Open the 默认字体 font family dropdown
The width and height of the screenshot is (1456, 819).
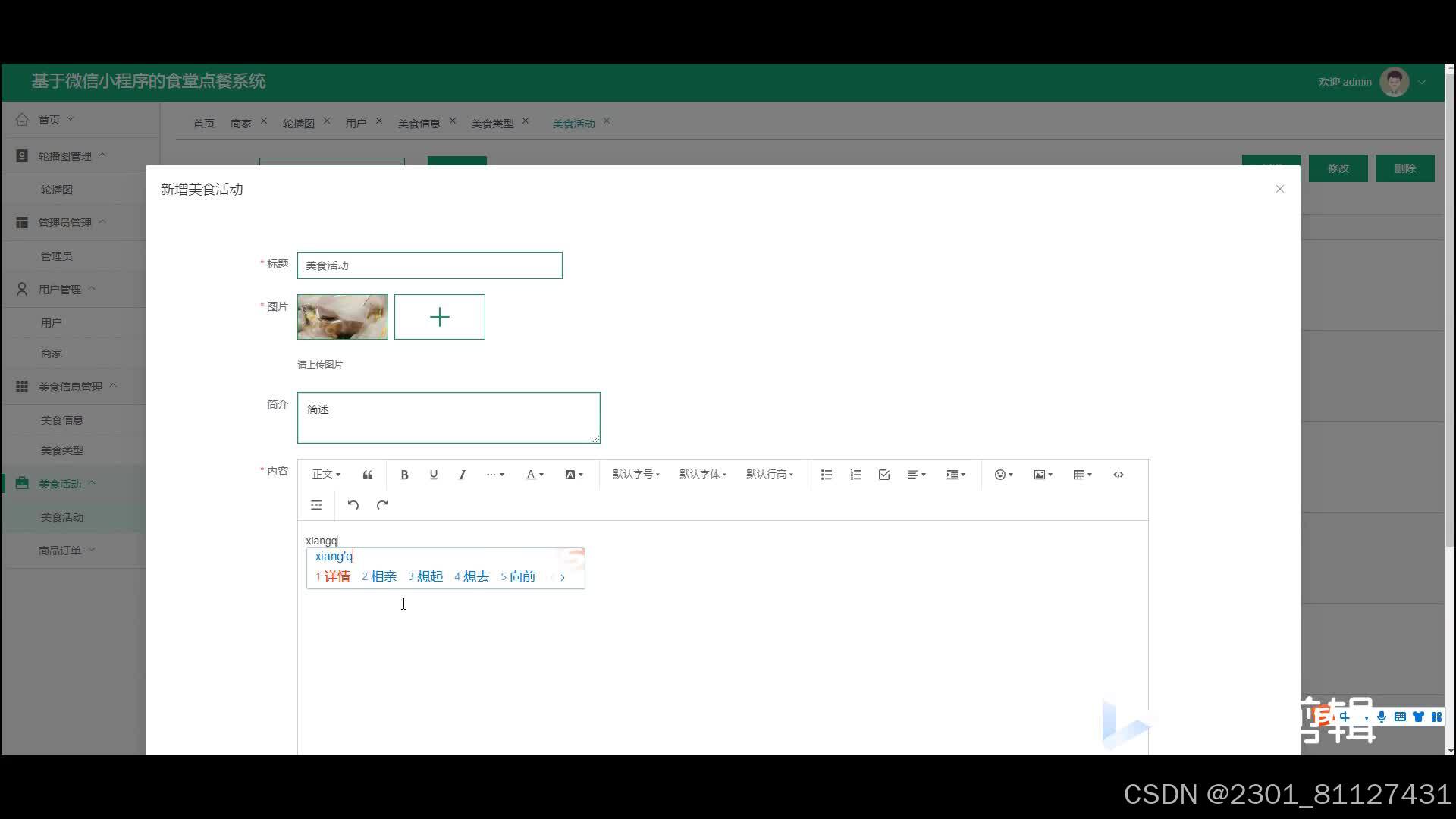point(702,475)
